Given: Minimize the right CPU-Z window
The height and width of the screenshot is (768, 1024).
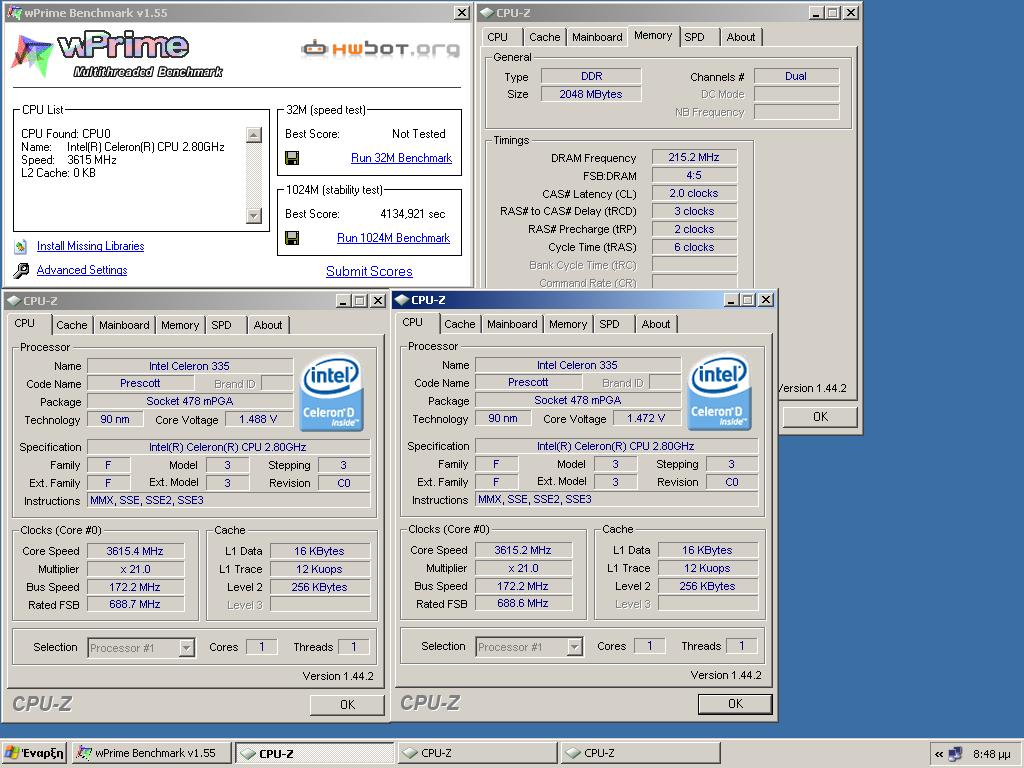Looking at the screenshot, I should pyautogui.click(x=731, y=300).
